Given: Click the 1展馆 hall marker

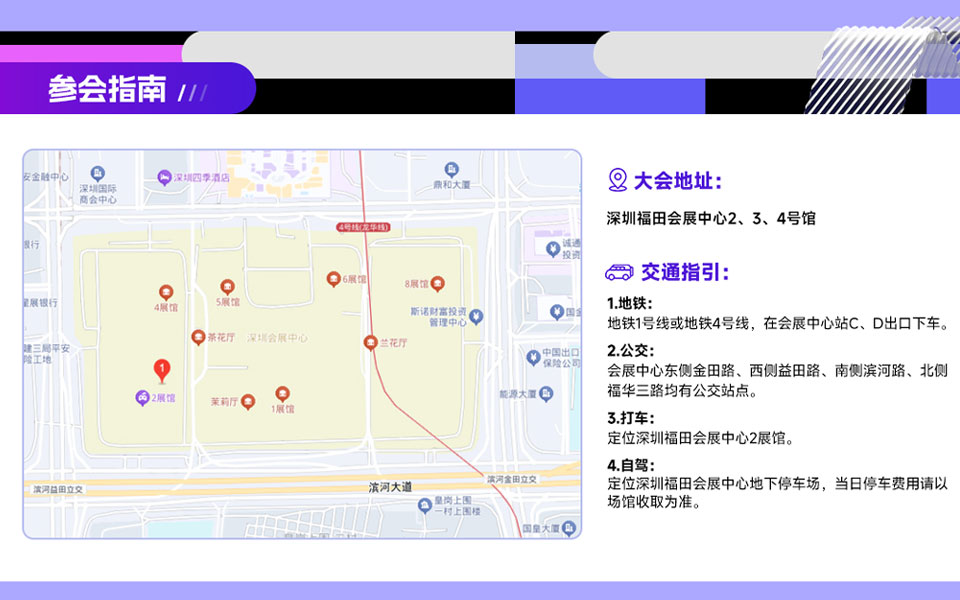Looking at the screenshot, I should pos(283,394).
